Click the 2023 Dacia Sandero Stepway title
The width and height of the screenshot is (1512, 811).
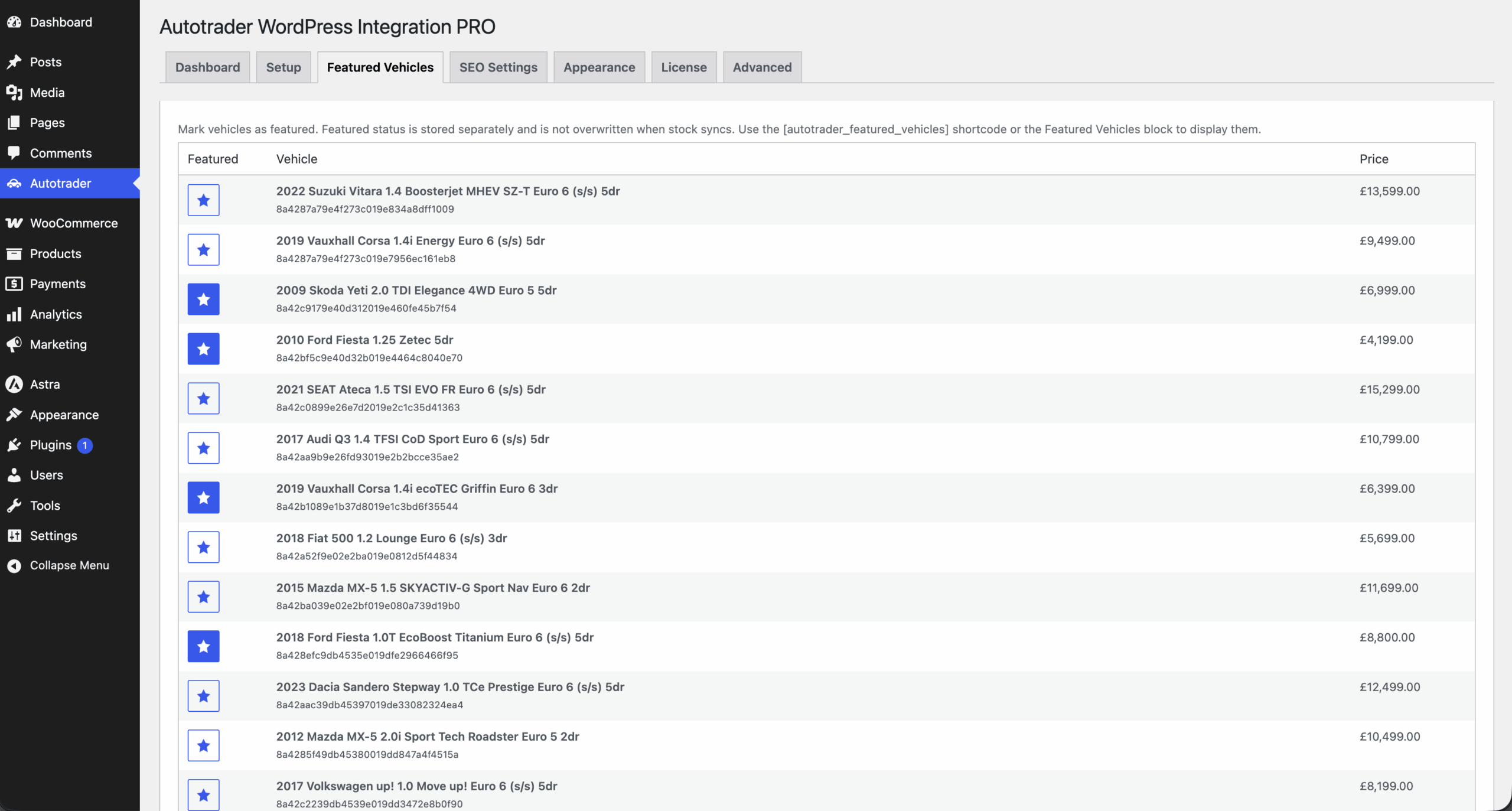[x=450, y=688]
